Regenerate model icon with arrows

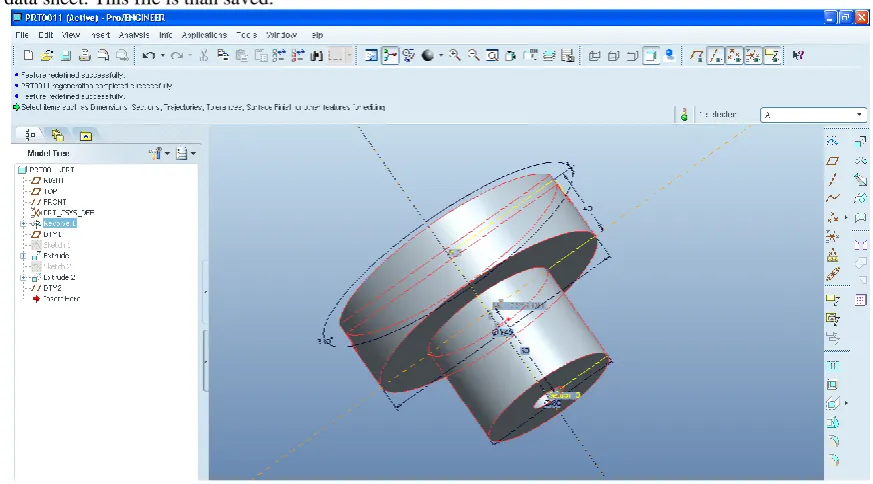point(279,55)
